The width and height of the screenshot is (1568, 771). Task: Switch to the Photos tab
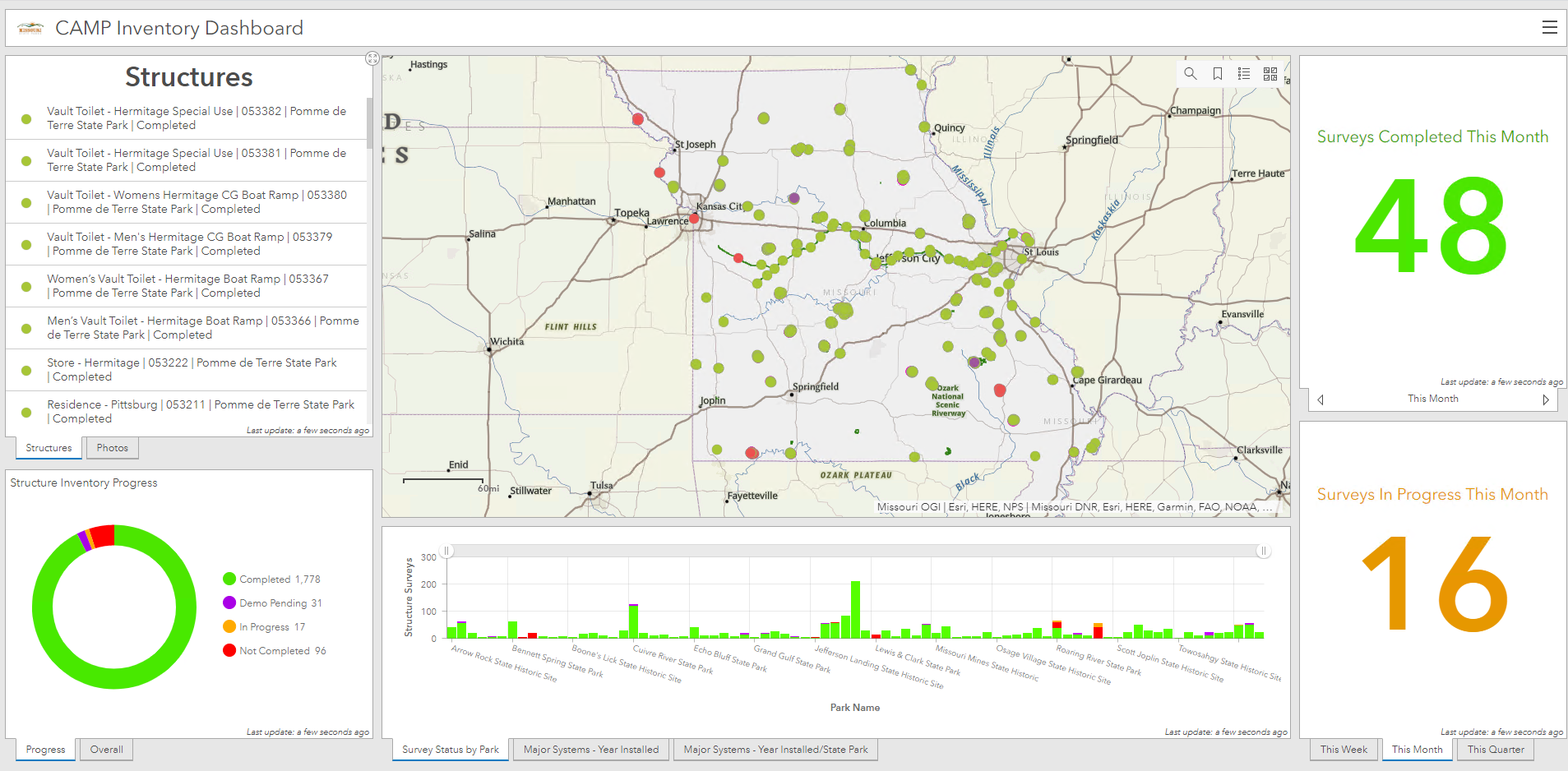[112, 448]
